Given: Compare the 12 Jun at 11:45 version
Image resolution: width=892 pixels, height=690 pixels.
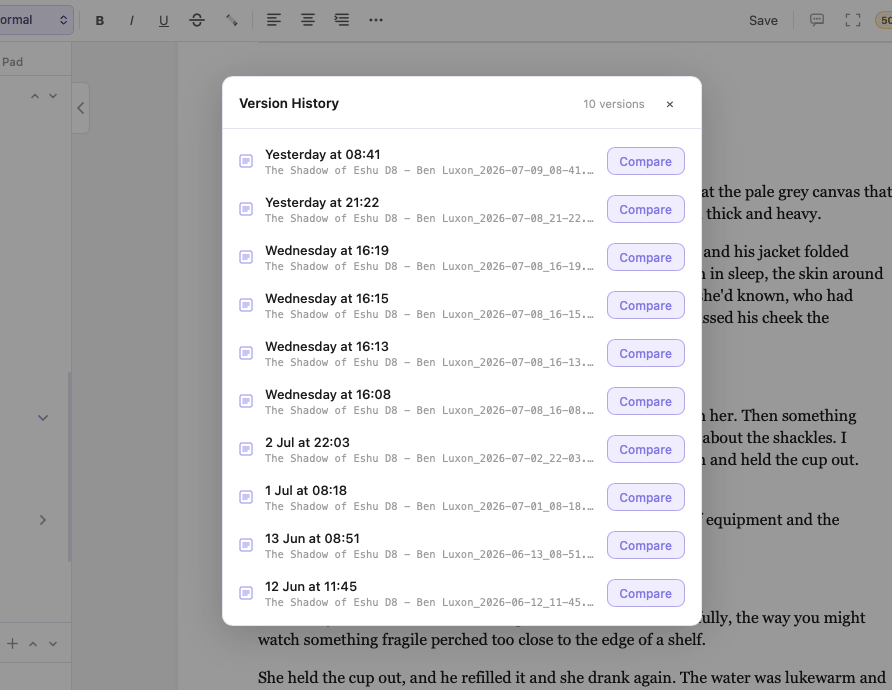Looking at the screenshot, I should 645,593.
